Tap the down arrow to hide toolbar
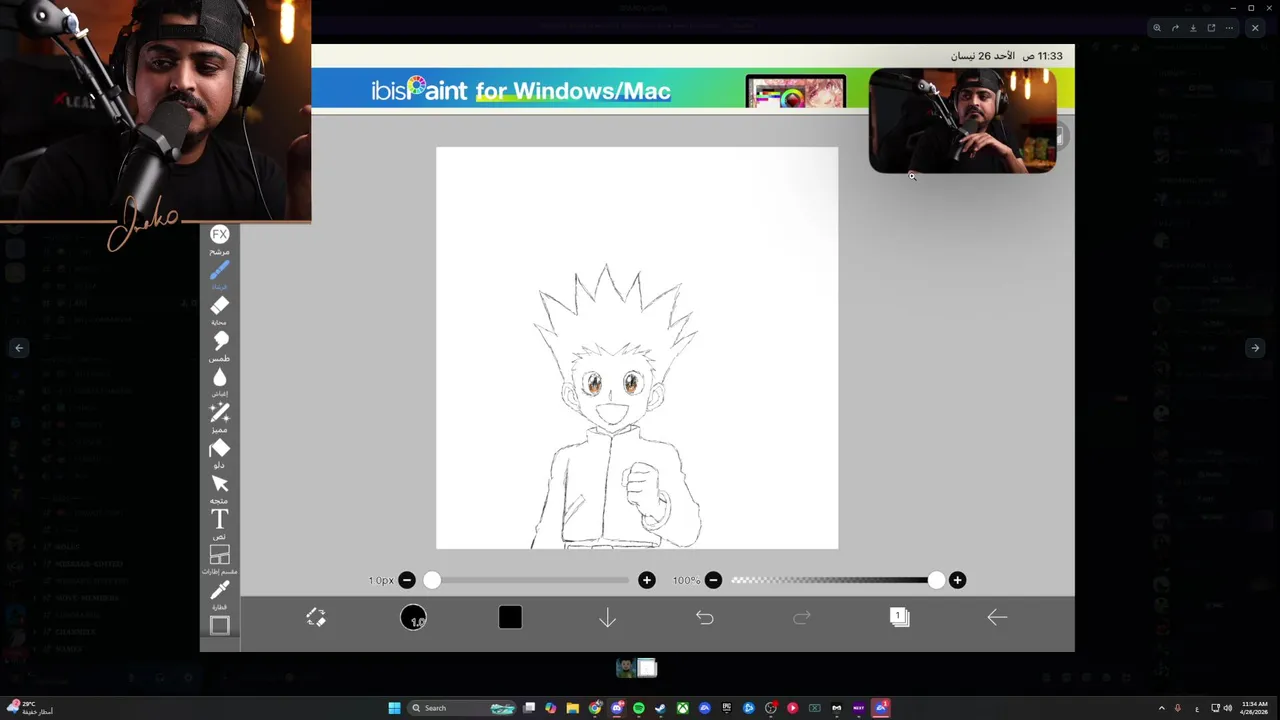Viewport: 1280px width, 720px height. 607,618
